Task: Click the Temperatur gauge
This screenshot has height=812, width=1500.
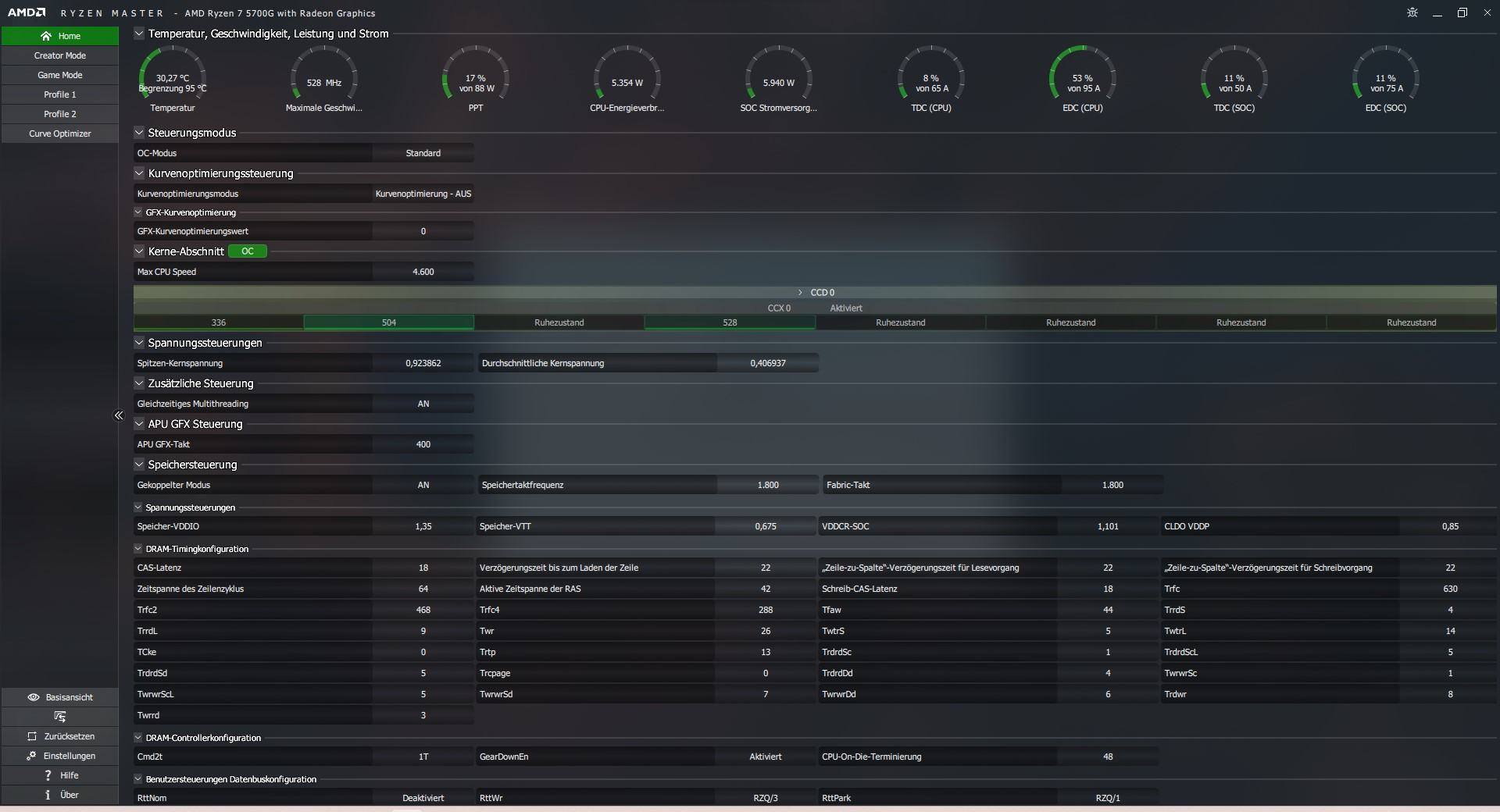Action: [173, 79]
